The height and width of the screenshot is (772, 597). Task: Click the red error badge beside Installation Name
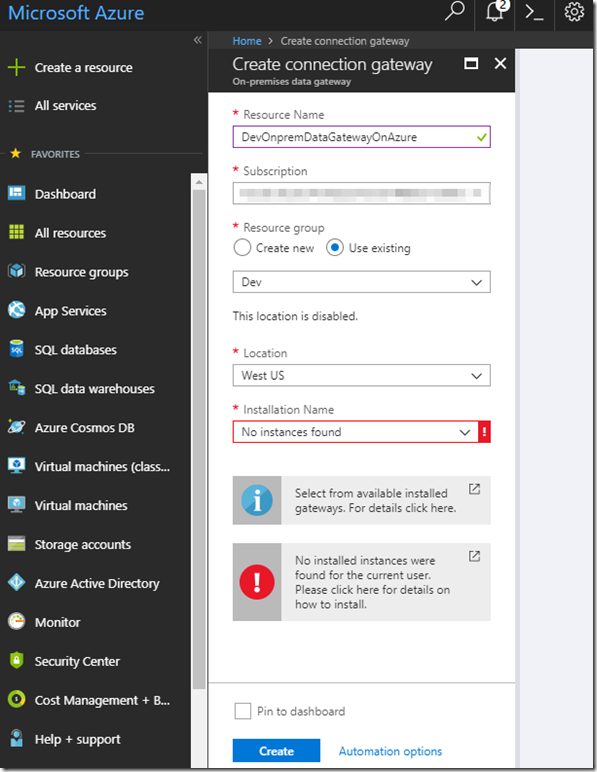point(484,432)
